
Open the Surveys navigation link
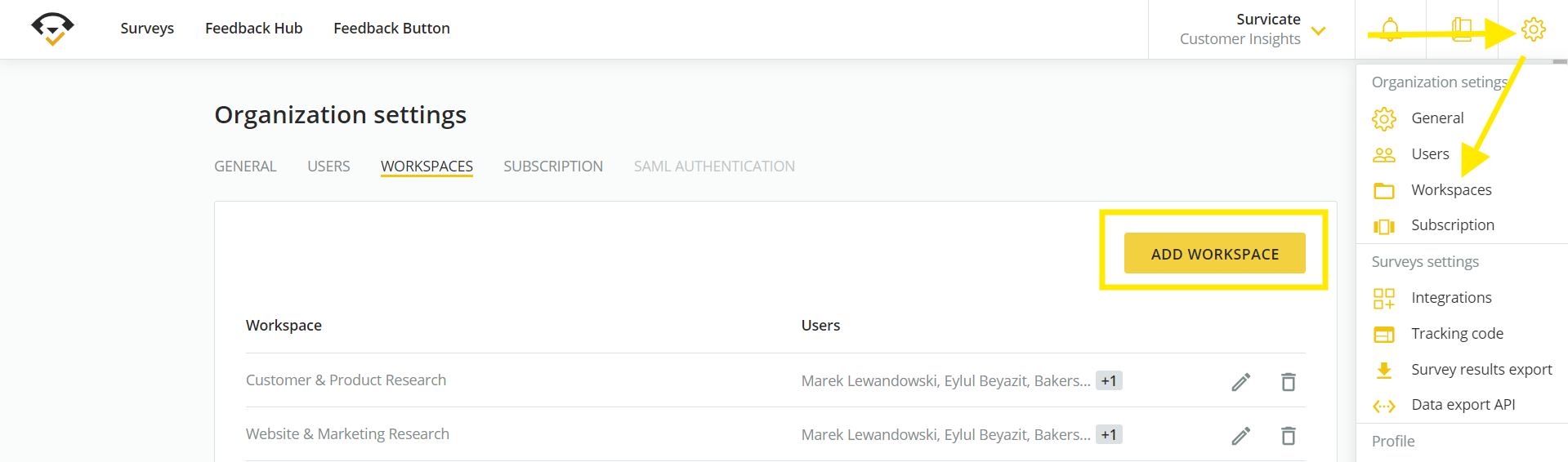tap(147, 29)
